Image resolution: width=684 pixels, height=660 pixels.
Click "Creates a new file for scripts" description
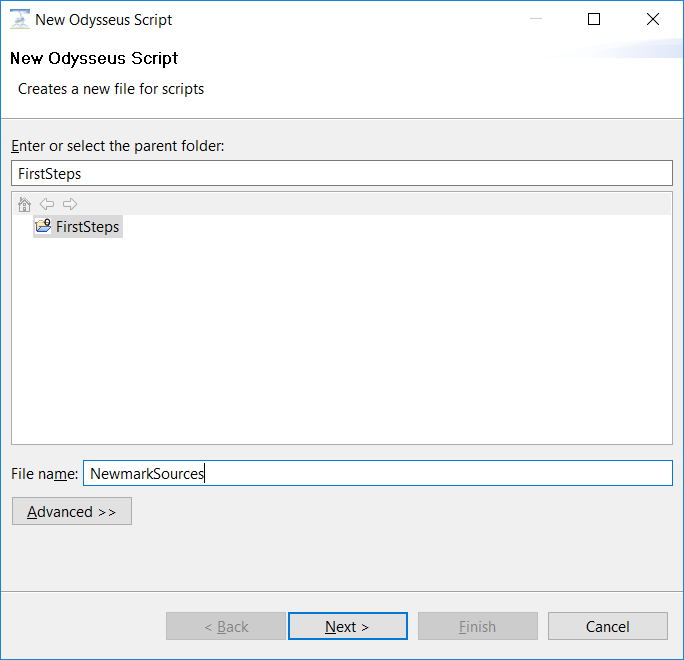[x=111, y=89]
